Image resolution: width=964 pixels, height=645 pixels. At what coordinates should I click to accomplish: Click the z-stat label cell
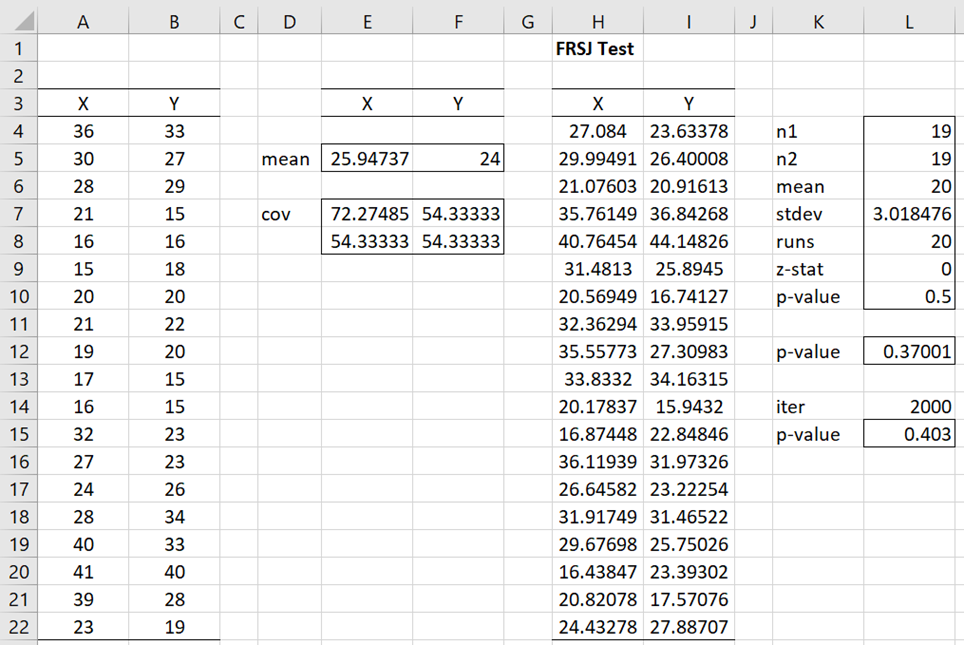pyautogui.click(x=817, y=269)
